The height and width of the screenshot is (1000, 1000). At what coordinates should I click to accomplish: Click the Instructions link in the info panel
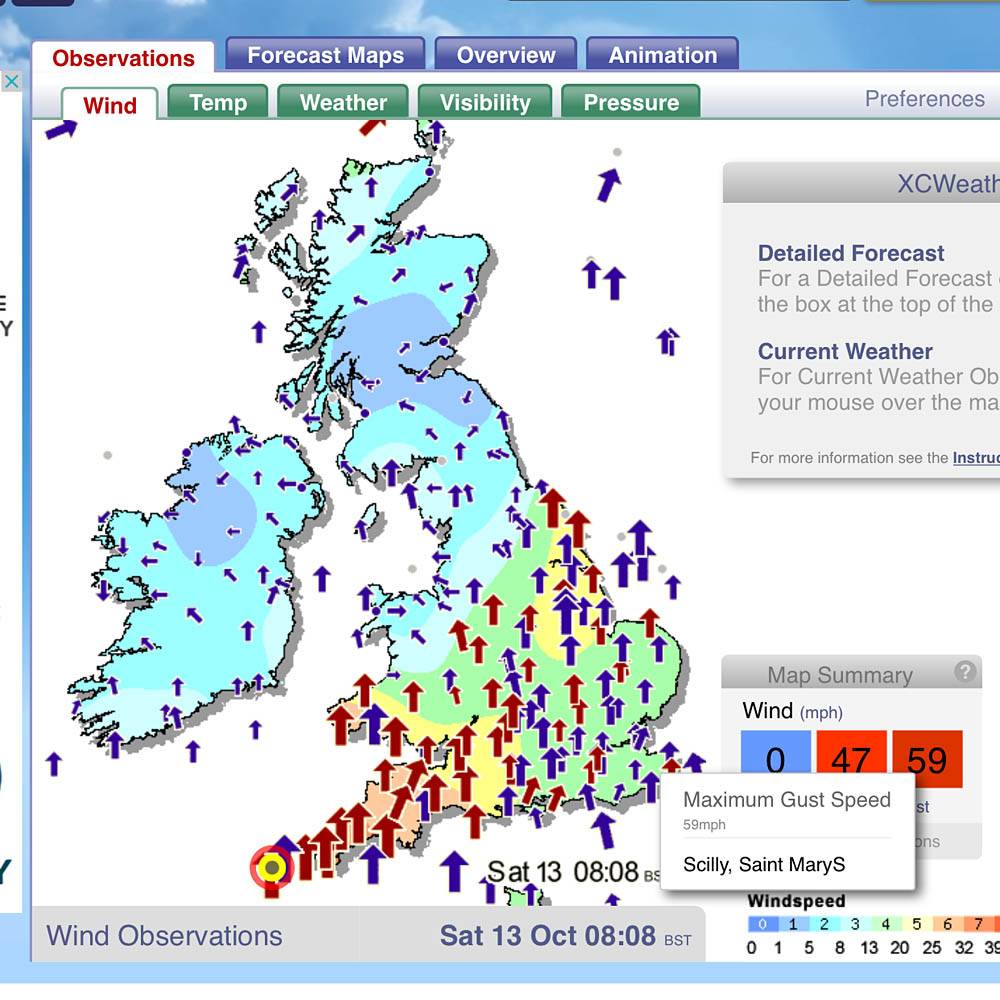point(975,458)
